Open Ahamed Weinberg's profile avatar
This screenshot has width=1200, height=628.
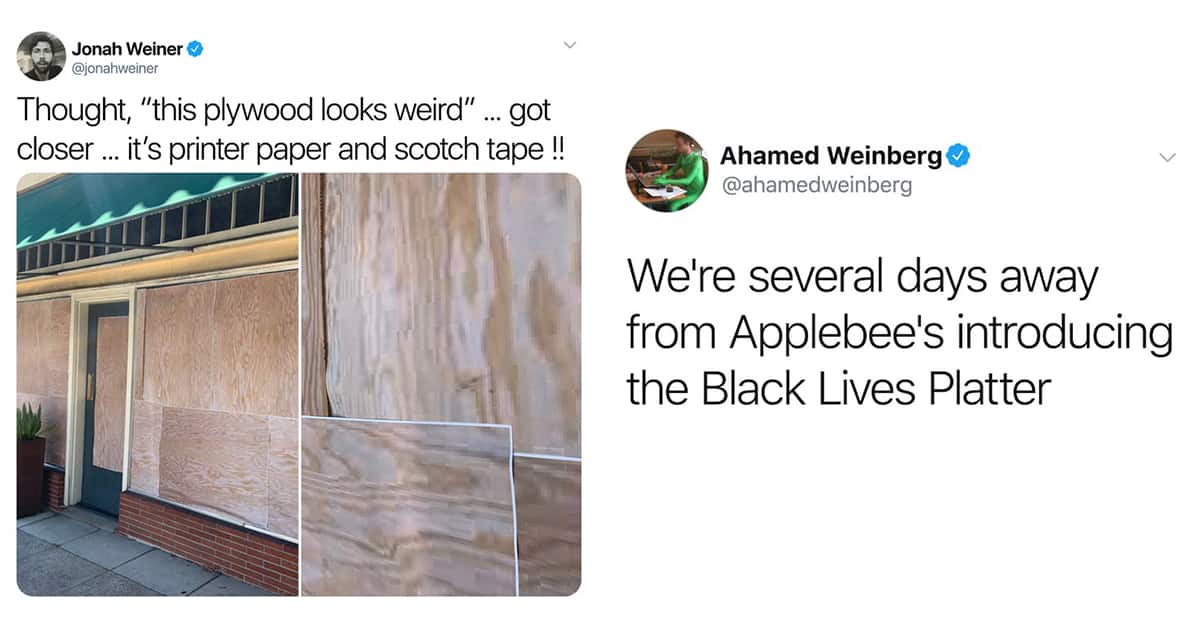[x=667, y=170]
